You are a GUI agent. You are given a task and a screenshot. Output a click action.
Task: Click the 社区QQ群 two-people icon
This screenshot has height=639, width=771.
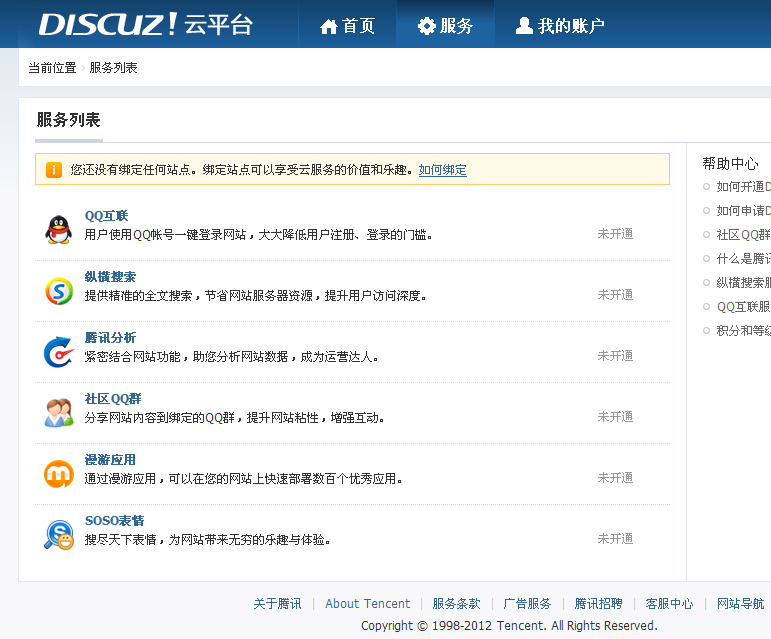tap(59, 413)
